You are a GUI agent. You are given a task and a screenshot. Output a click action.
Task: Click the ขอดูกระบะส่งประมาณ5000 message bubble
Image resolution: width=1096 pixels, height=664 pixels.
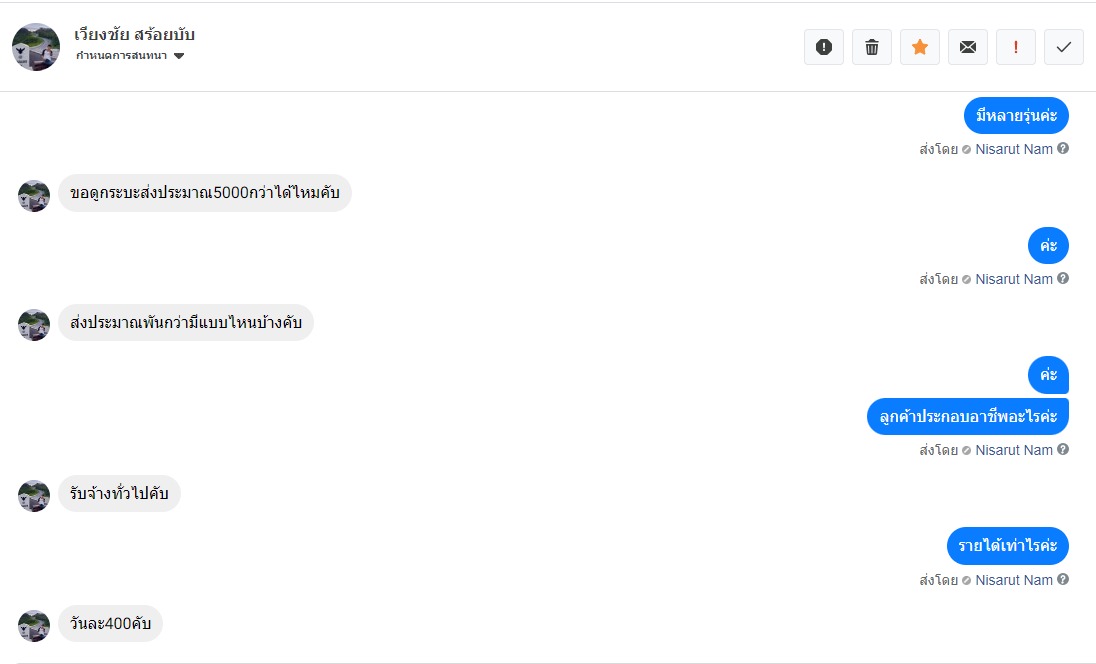pos(205,193)
